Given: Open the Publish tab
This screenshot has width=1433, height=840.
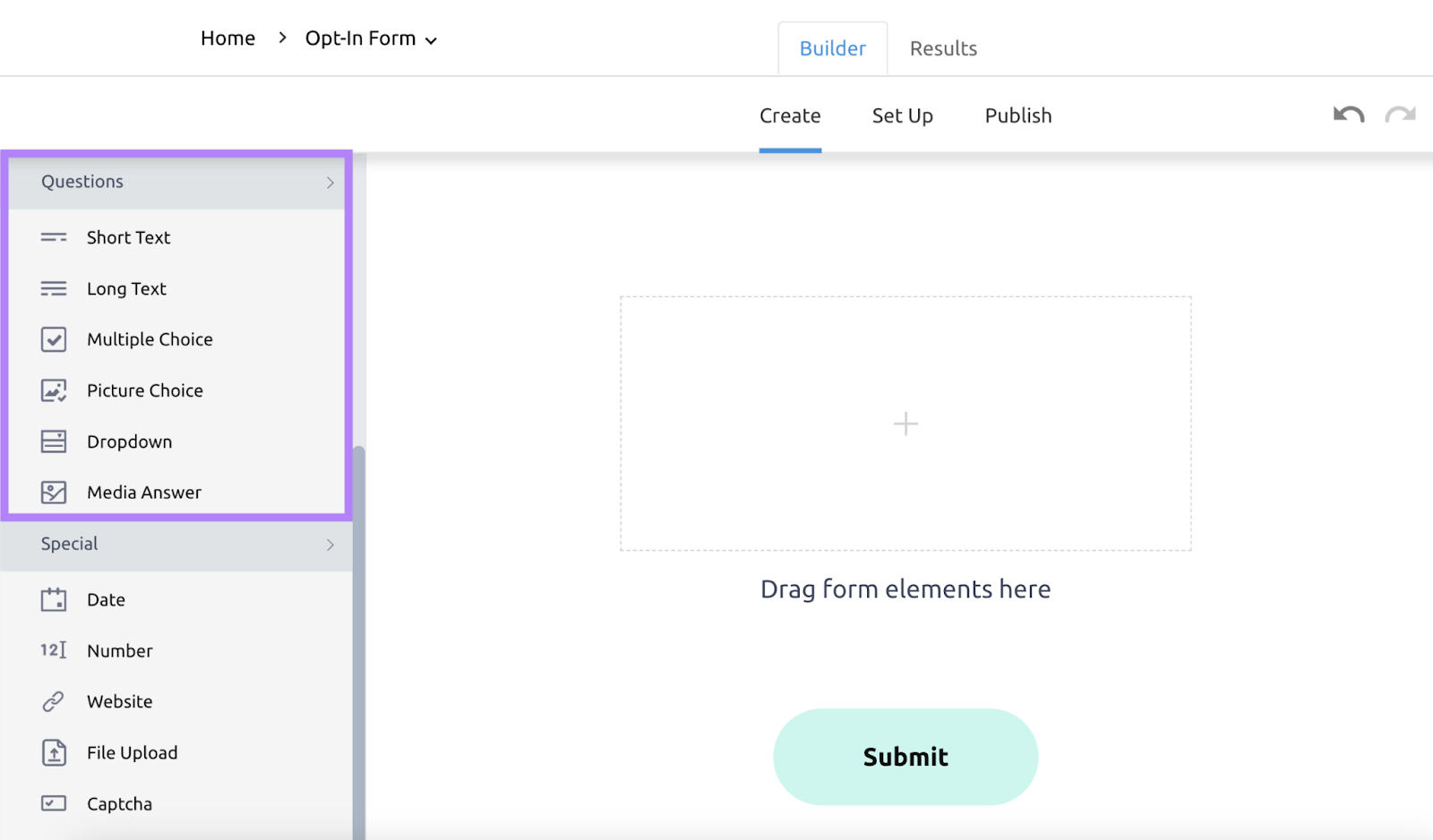Looking at the screenshot, I should coord(1017,116).
